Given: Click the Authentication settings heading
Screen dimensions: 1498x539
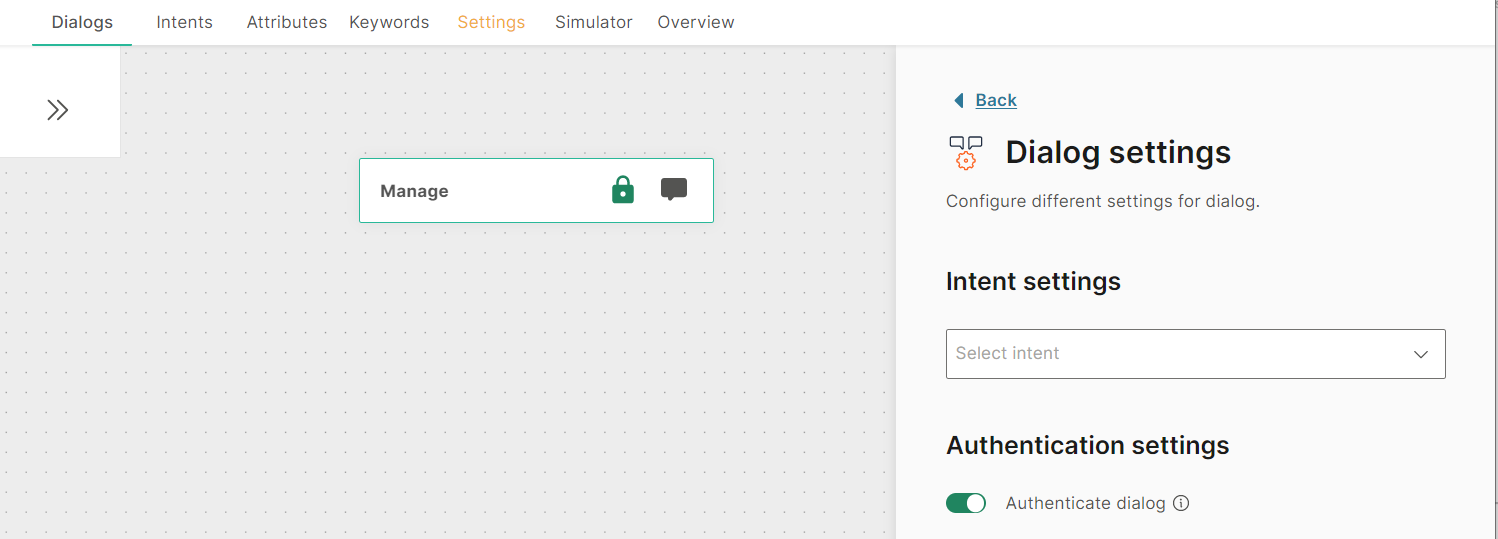Looking at the screenshot, I should [x=1087, y=445].
